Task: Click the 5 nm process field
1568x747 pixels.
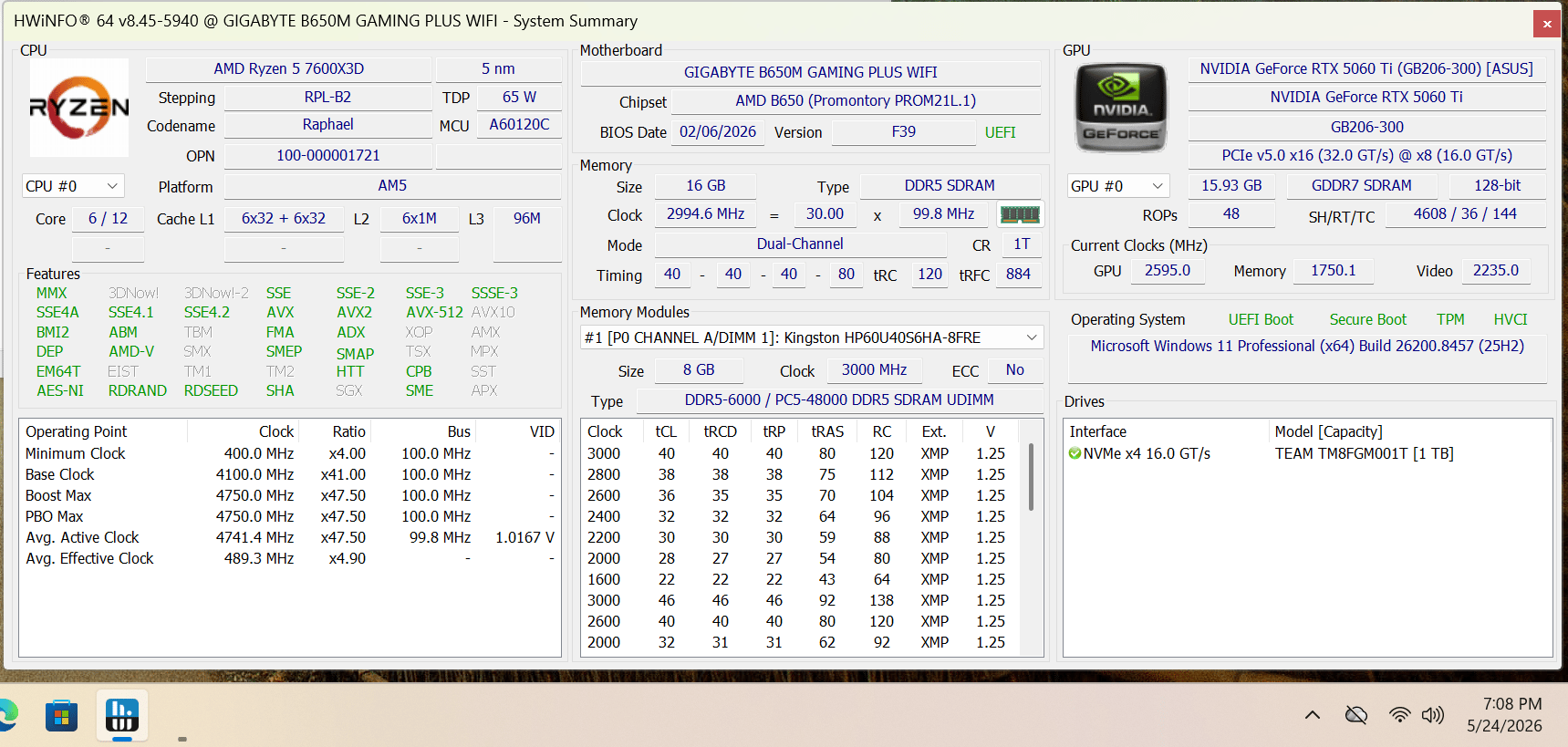Action: (x=498, y=69)
